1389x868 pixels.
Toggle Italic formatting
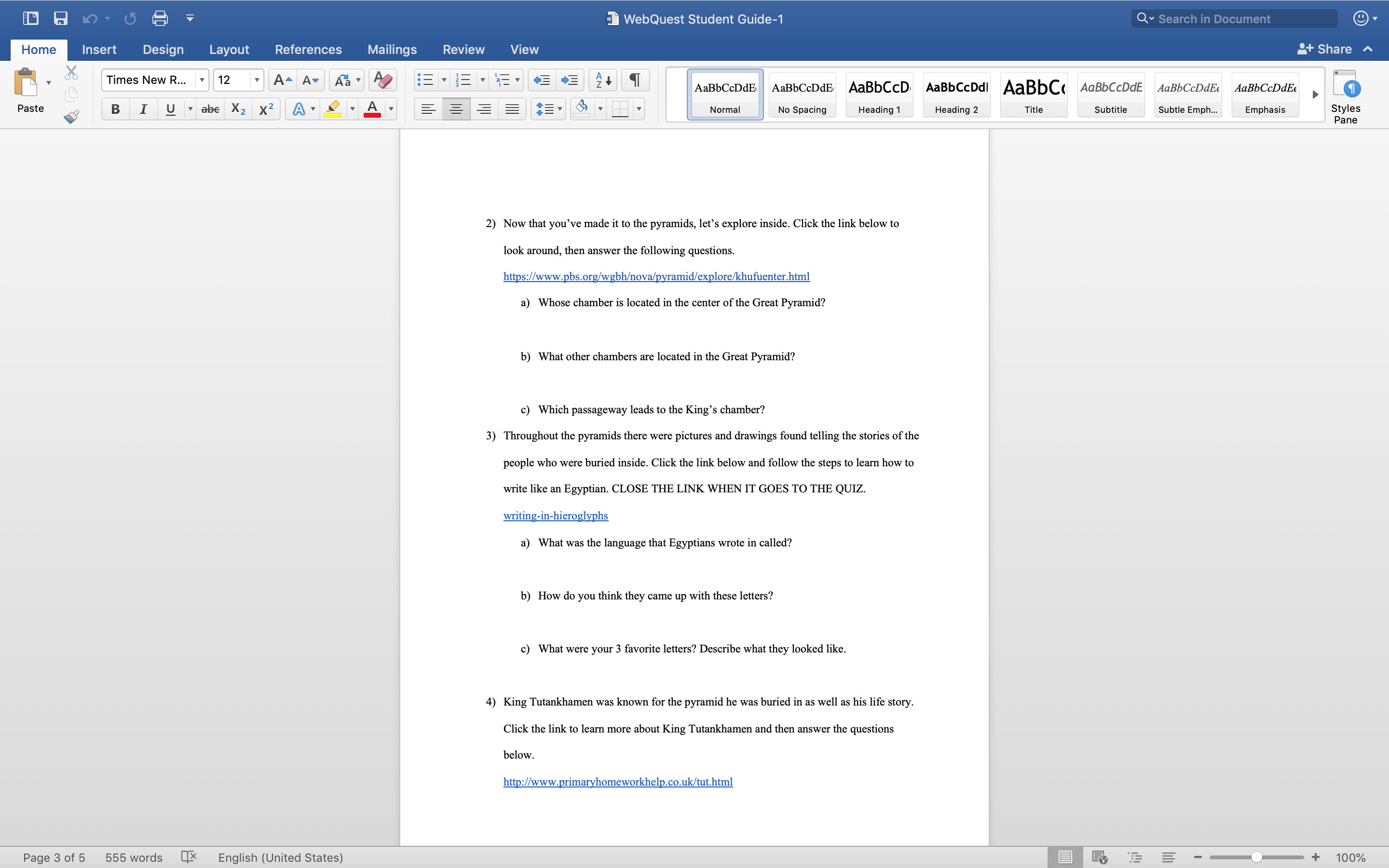pyautogui.click(x=143, y=109)
